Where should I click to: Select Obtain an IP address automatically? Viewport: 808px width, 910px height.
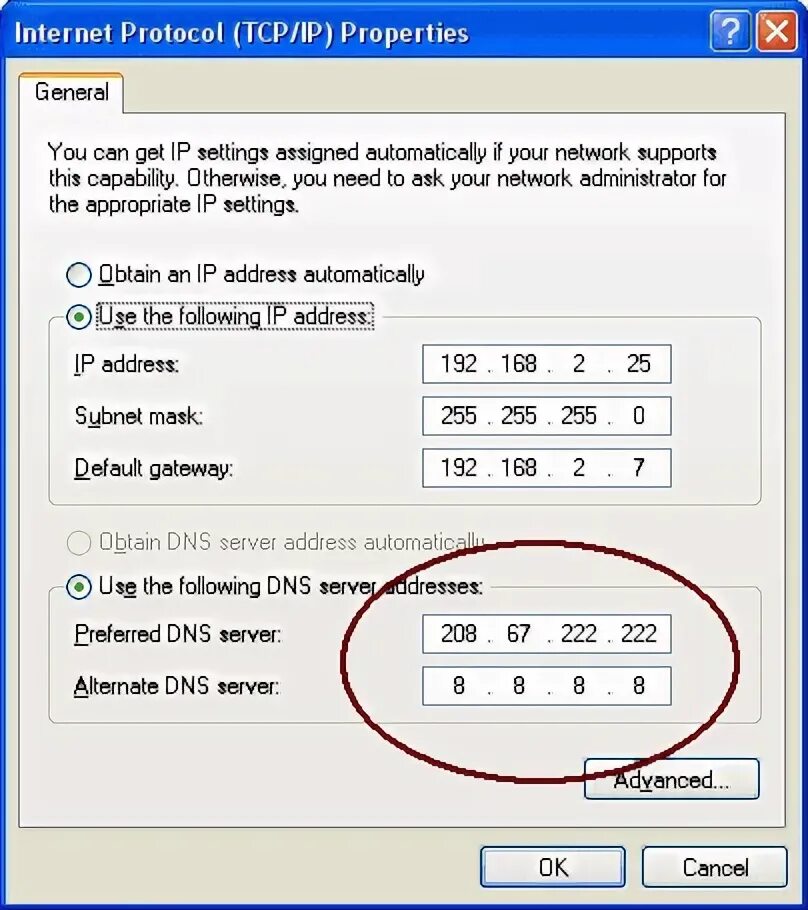79,275
